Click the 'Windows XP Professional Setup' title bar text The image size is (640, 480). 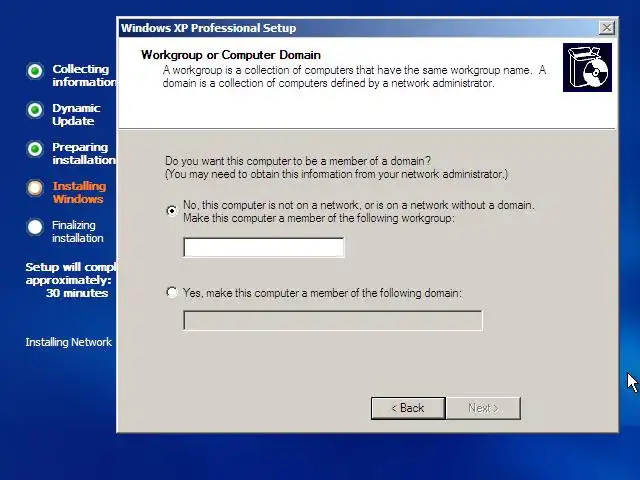[x=208, y=28]
